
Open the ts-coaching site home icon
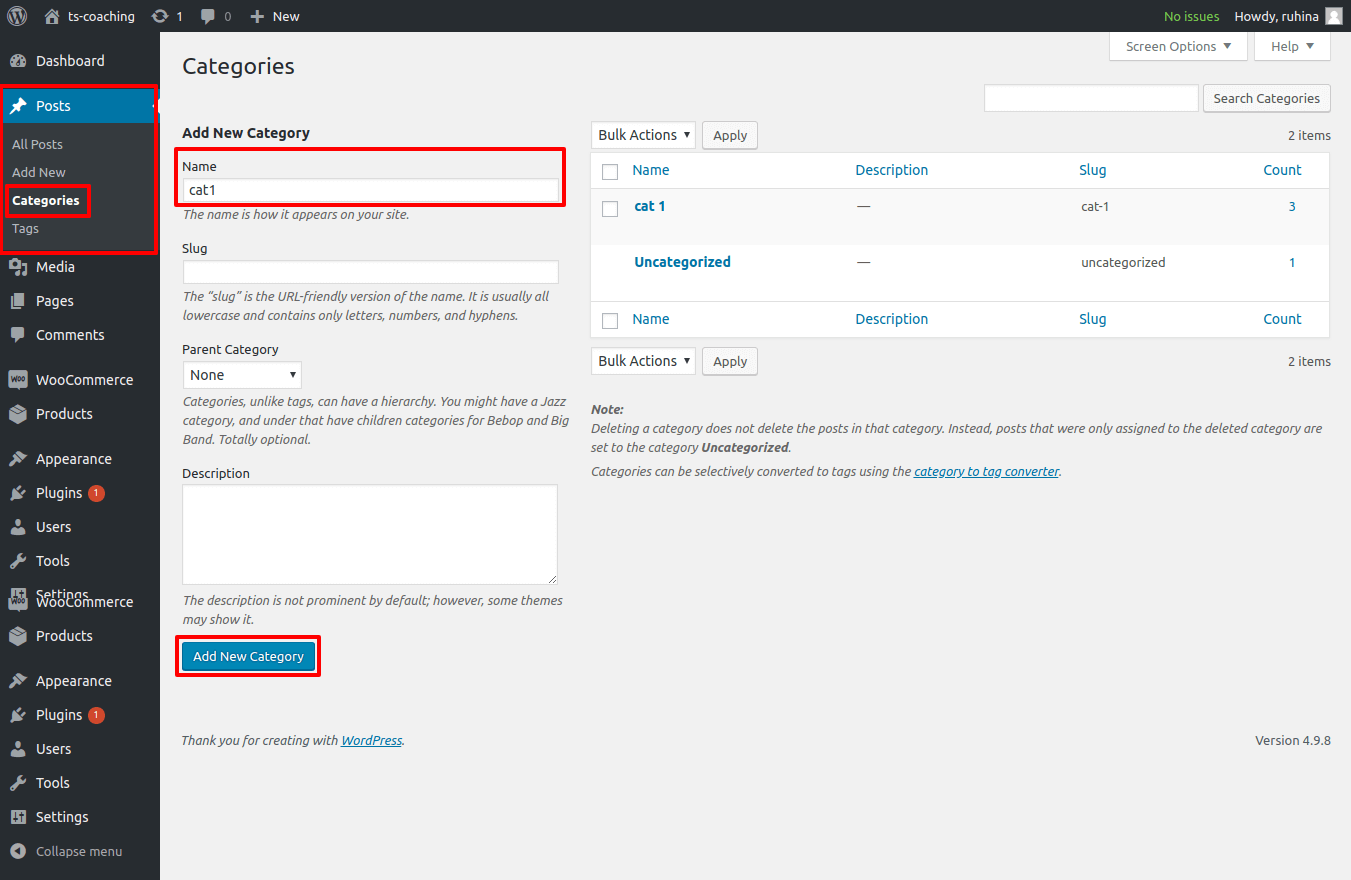tap(52, 16)
